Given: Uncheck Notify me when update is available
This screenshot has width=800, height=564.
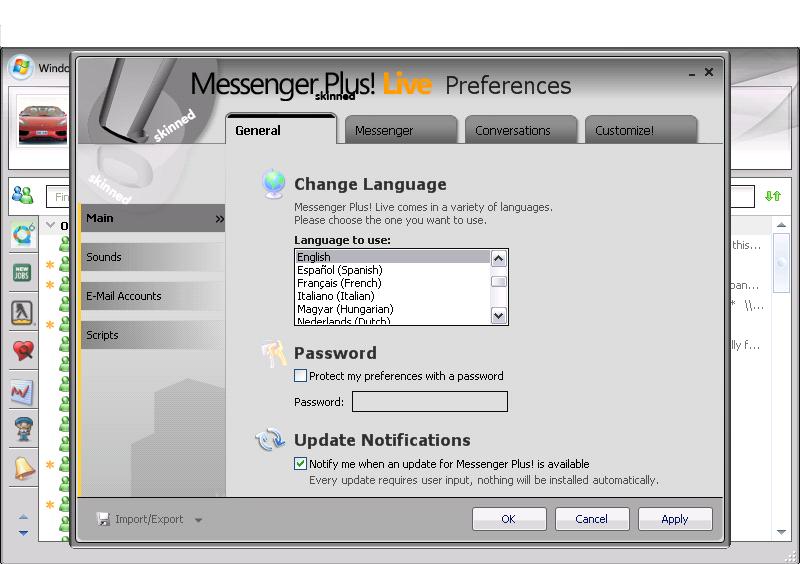Looking at the screenshot, I should coord(301,464).
